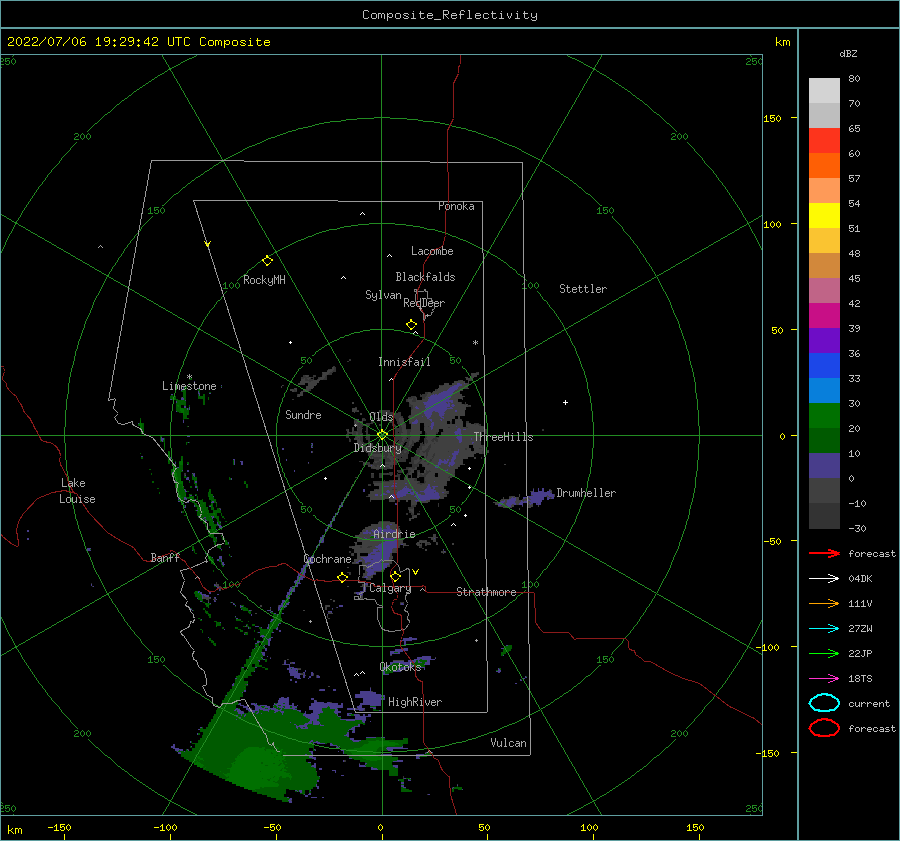Click the red 65-60 dBZ color swatch
The height and width of the screenshot is (841, 900).
click(x=824, y=141)
